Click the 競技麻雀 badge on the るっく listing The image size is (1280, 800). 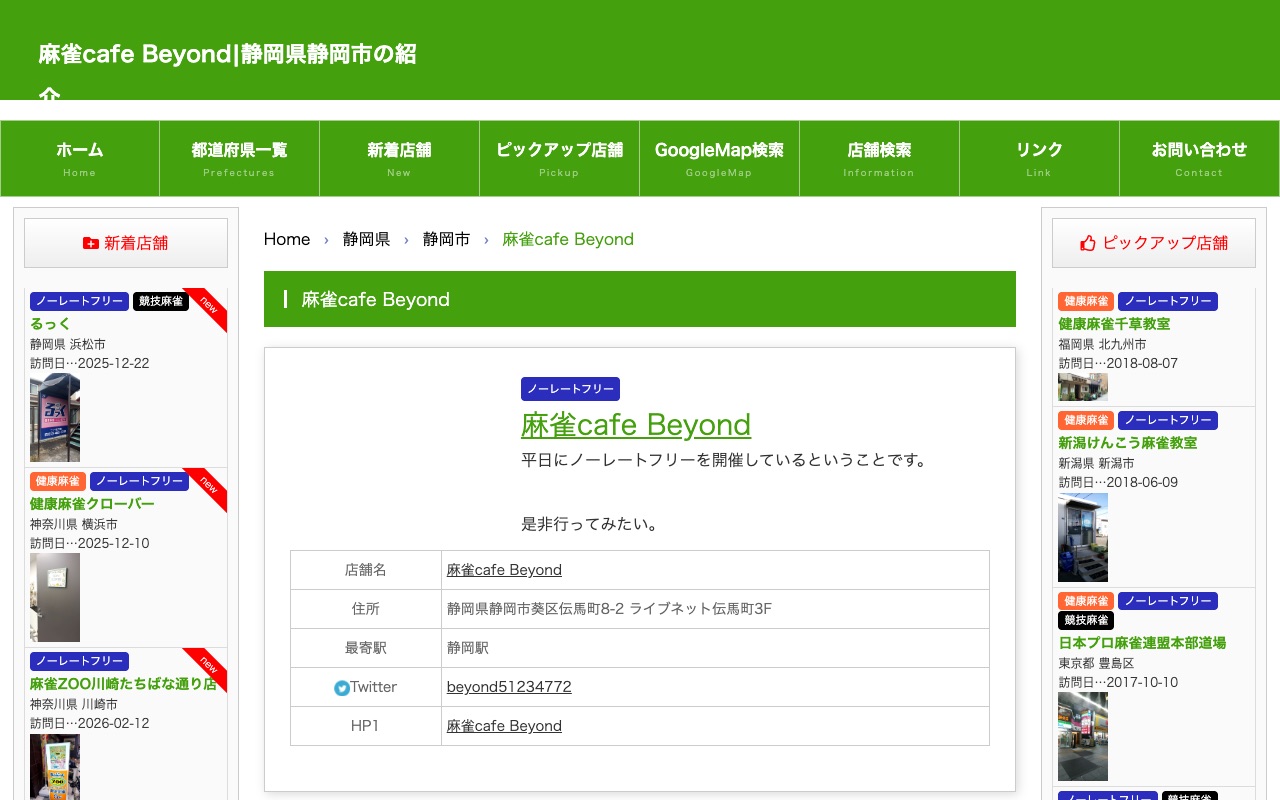pyautogui.click(x=160, y=301)
